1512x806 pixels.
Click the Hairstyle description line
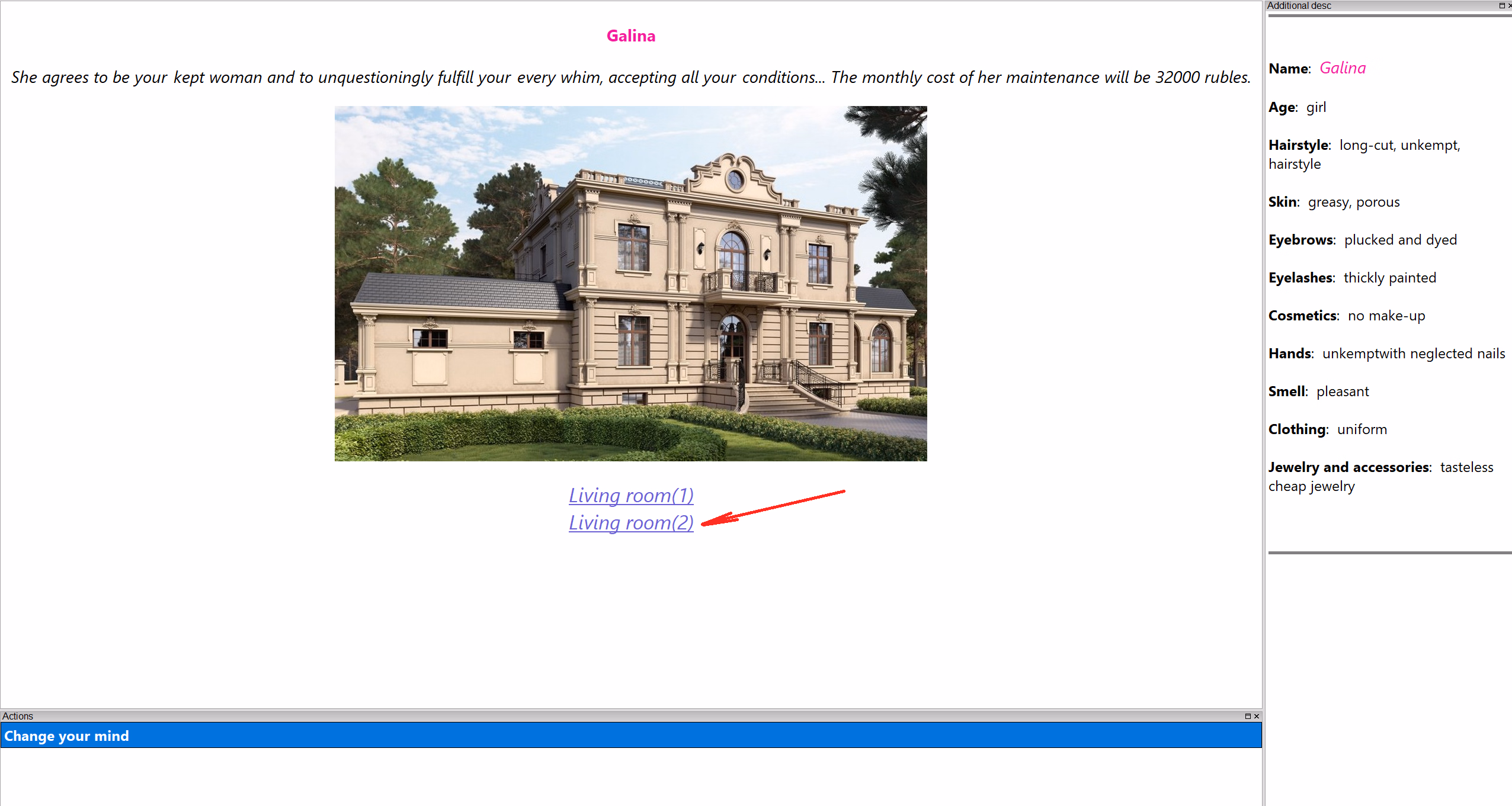(x=1364, y=154)
